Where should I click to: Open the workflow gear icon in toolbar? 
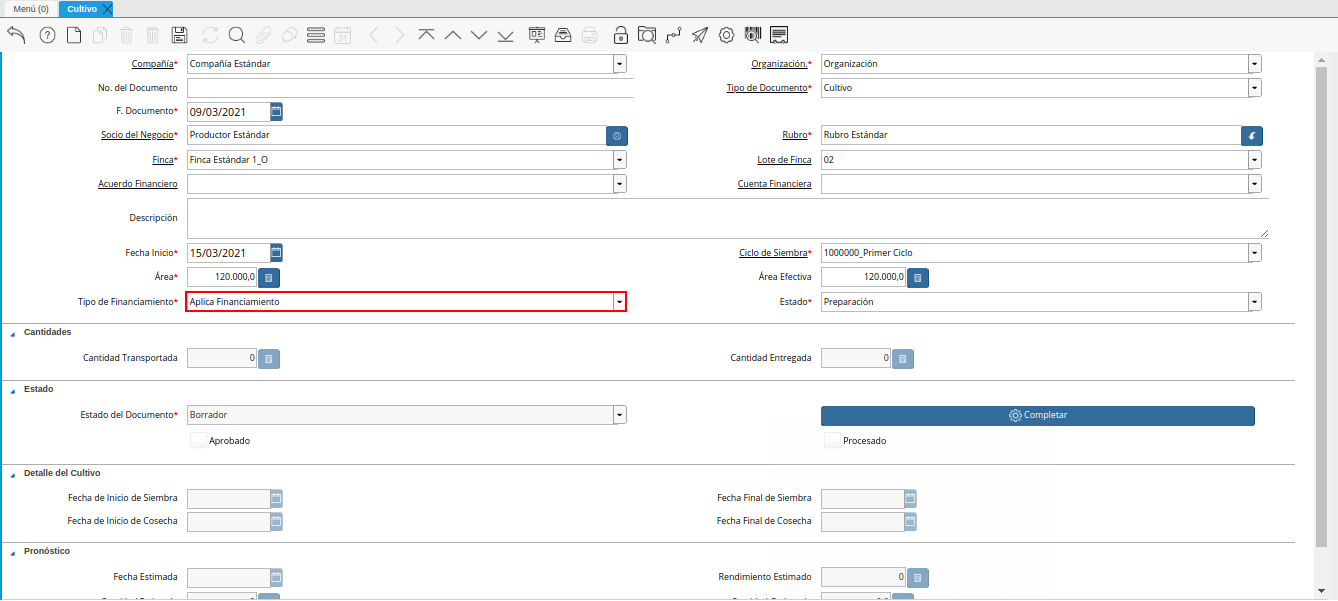click(727, 35)
